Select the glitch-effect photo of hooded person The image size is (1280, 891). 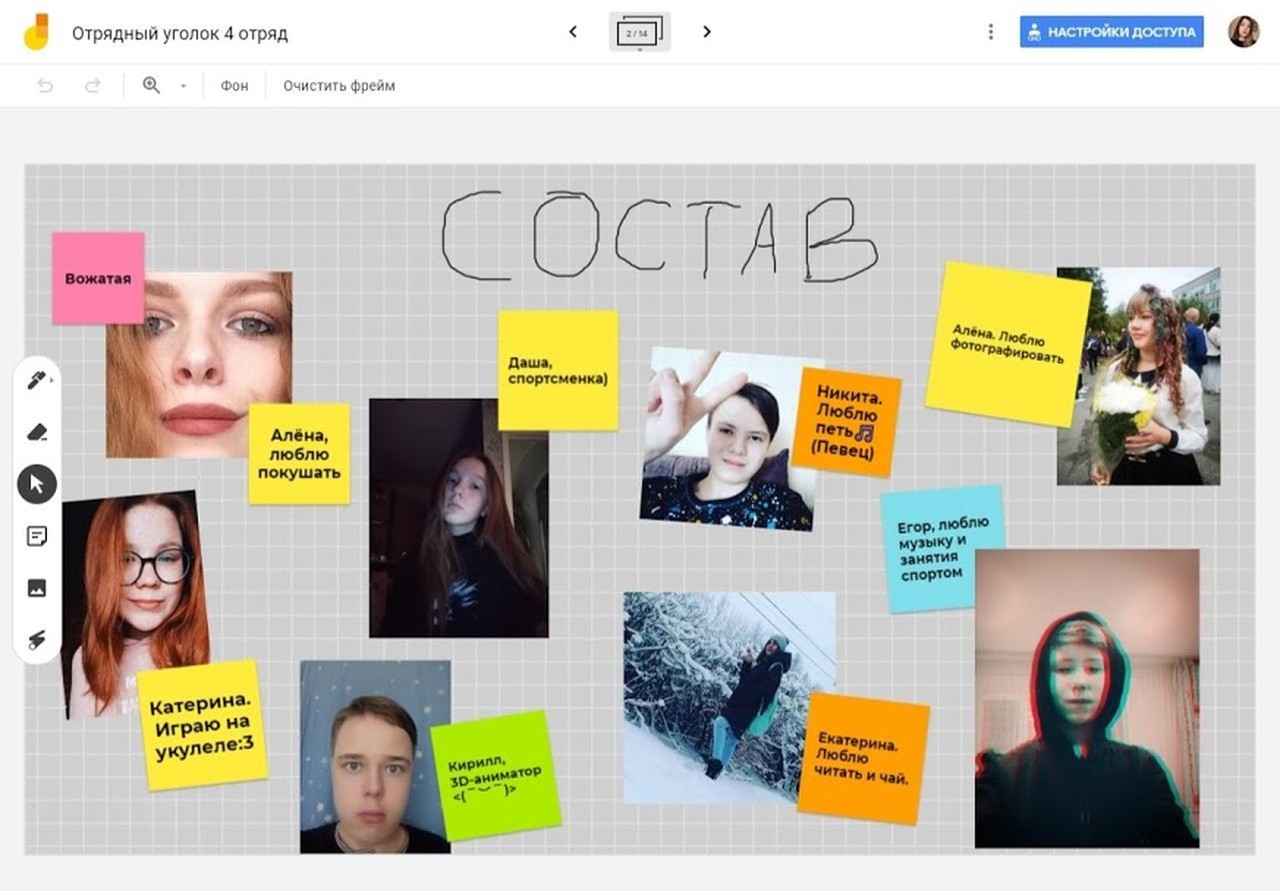(x=1087, y=699)
